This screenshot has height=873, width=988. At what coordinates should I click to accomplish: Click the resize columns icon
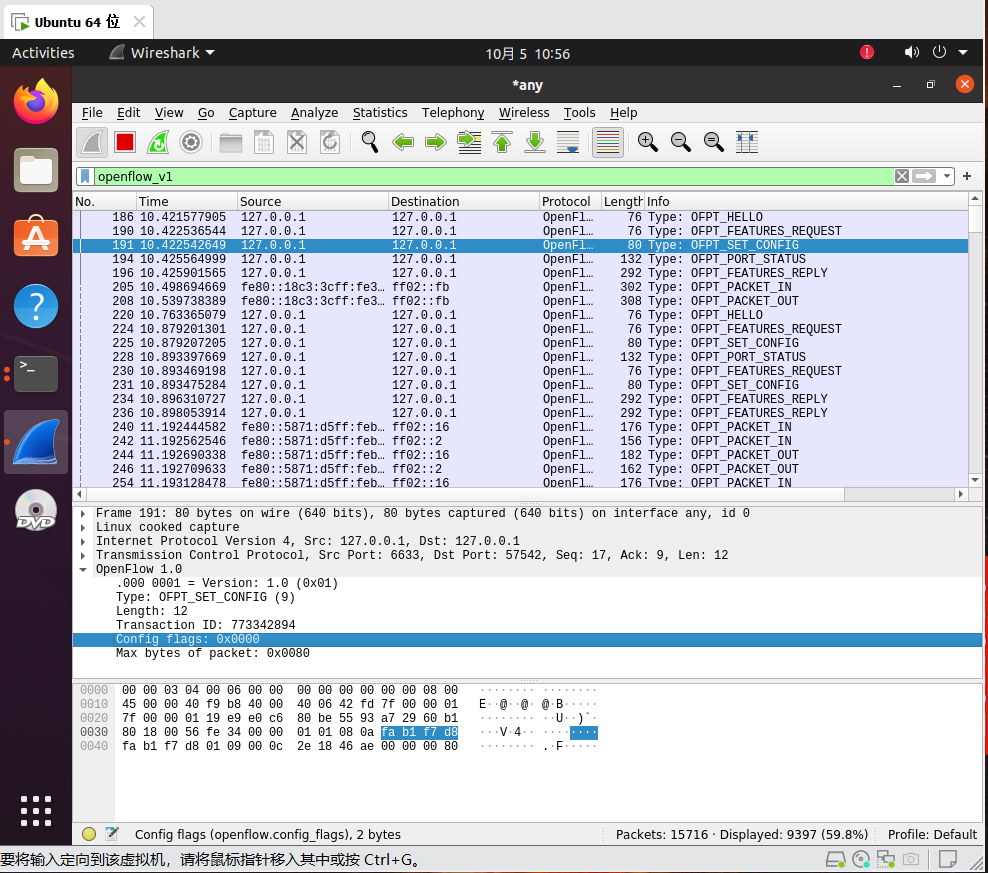coord(747,142)
